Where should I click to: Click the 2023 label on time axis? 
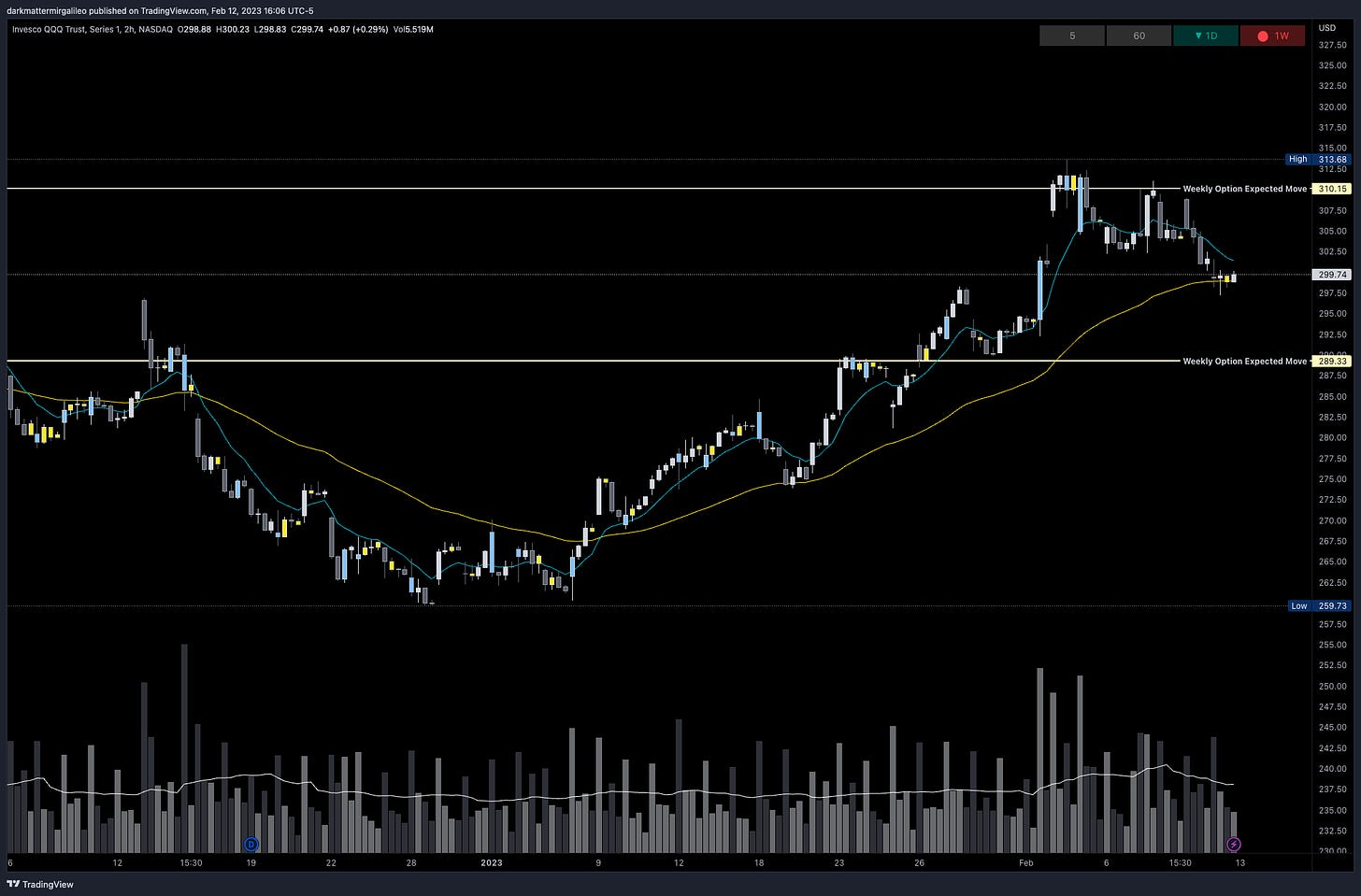492,863
